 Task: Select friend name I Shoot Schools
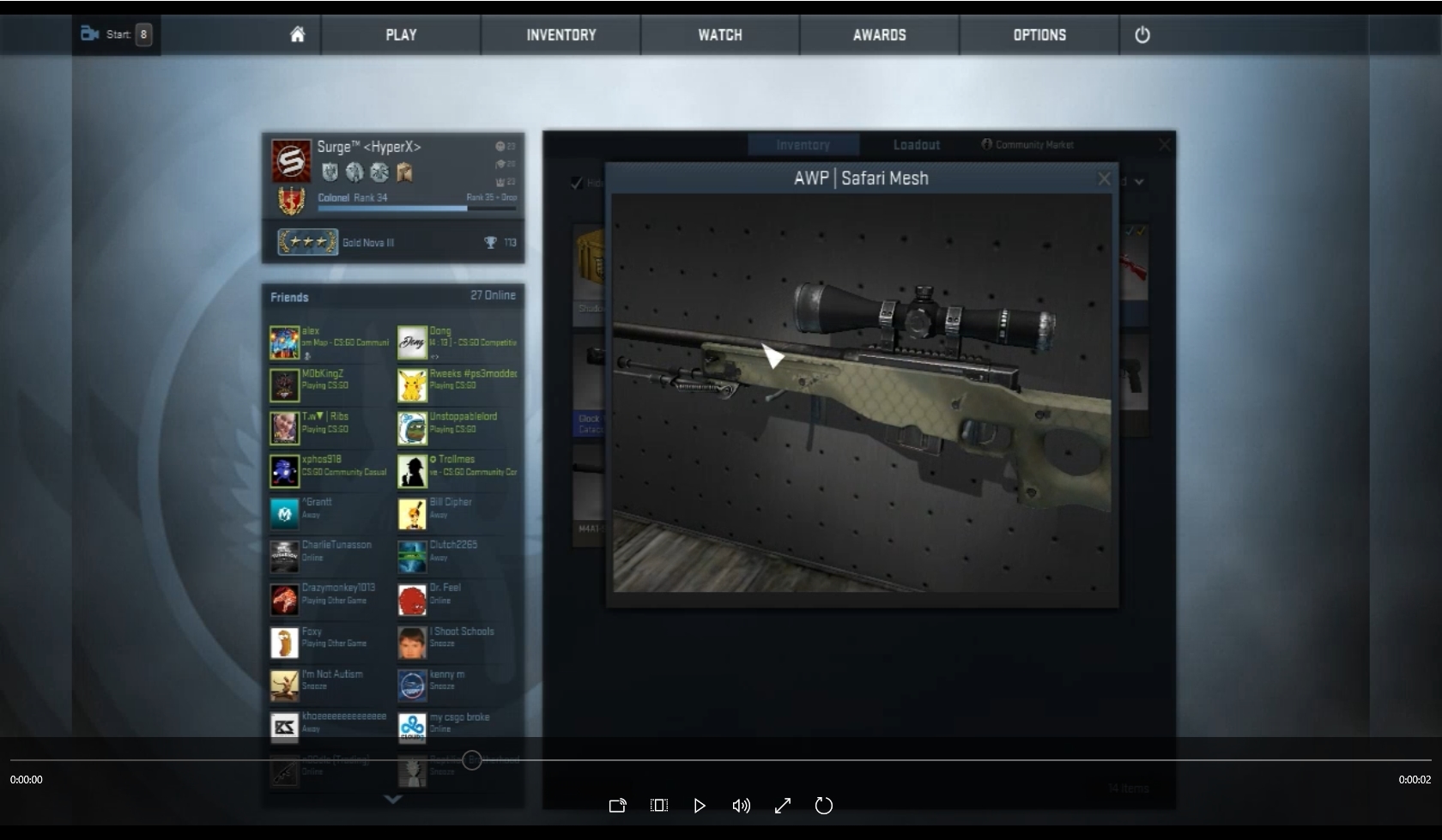tap(462, 632)
